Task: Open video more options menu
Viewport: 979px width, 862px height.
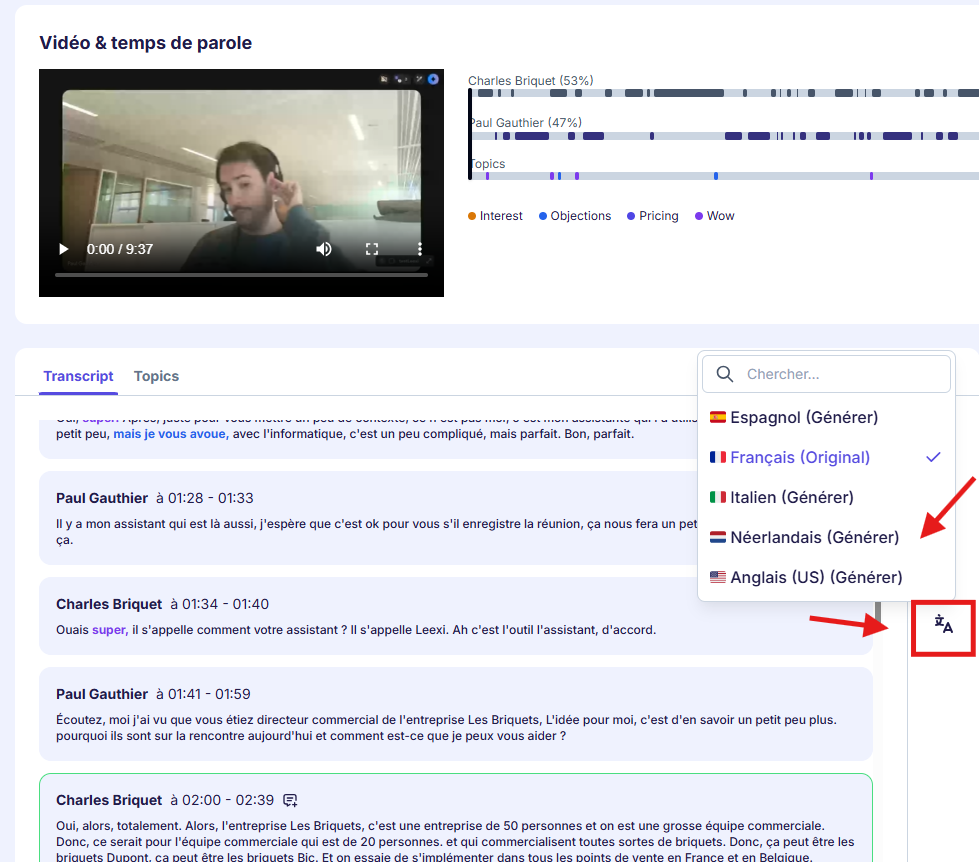Action: click(x=420, y=249)
